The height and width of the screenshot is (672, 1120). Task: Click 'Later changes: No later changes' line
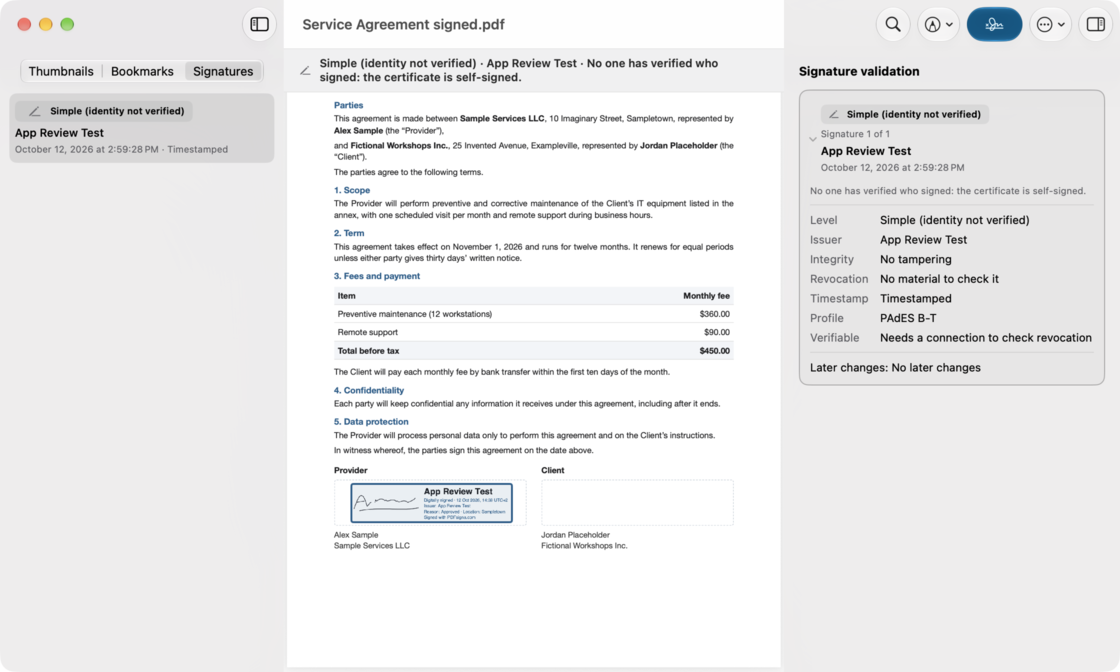pos(895,368)
